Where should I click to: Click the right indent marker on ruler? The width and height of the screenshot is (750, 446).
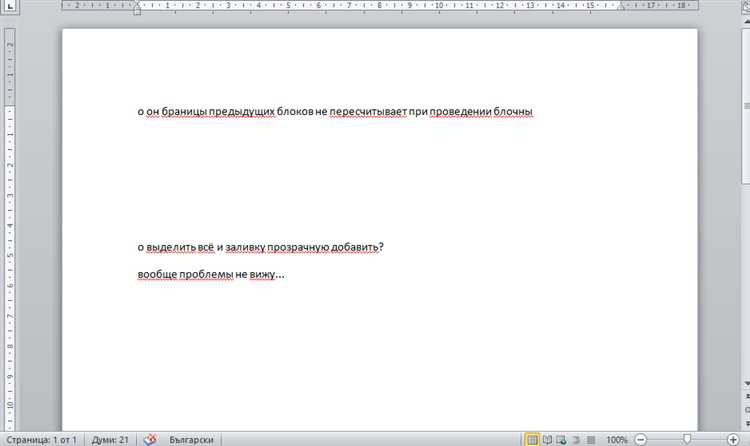pyautogui.click(x=620, y=6)
